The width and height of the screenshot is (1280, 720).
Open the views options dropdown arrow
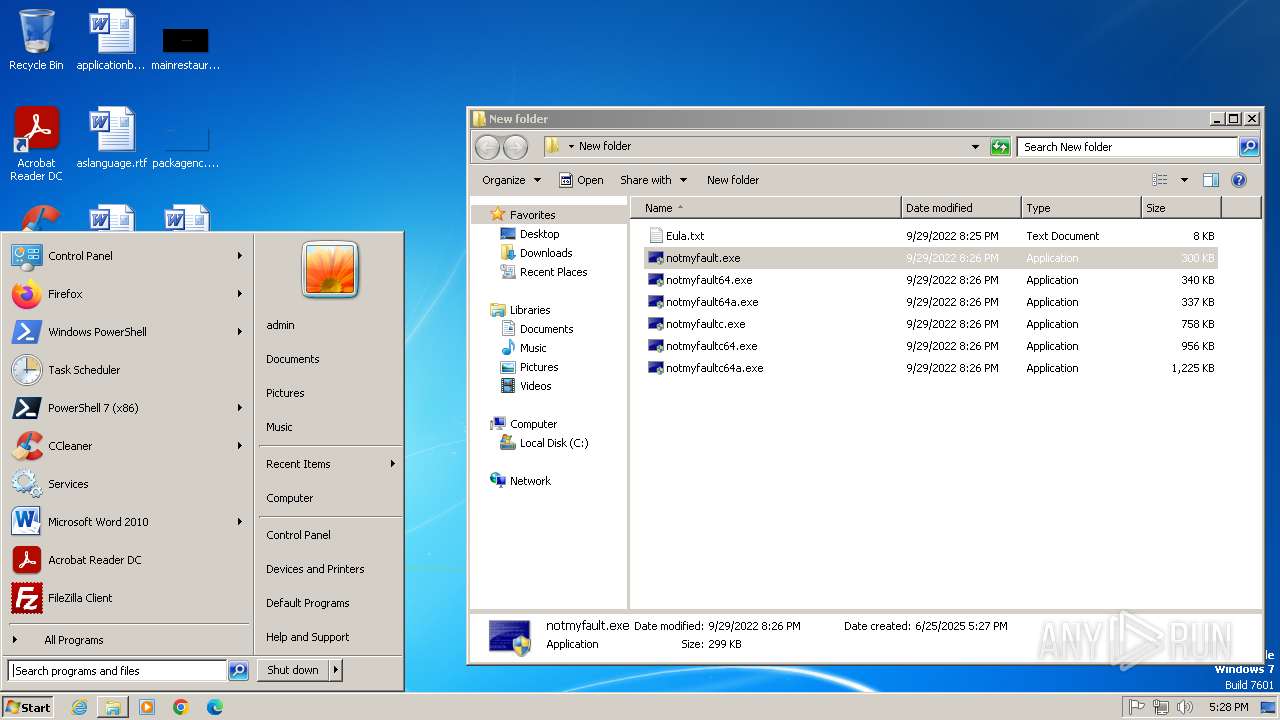click(x=1184, y=180)
